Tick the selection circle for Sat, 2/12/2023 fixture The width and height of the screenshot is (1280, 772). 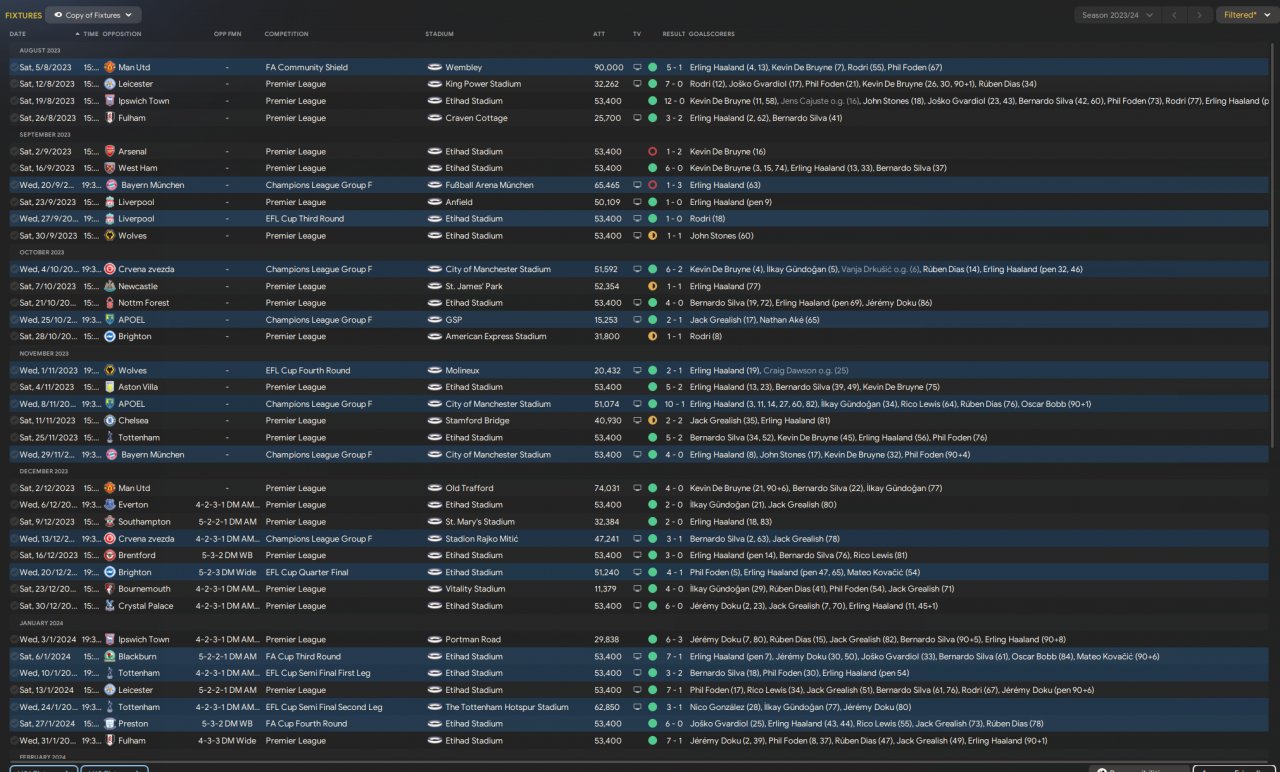click(x=14, y=488)
